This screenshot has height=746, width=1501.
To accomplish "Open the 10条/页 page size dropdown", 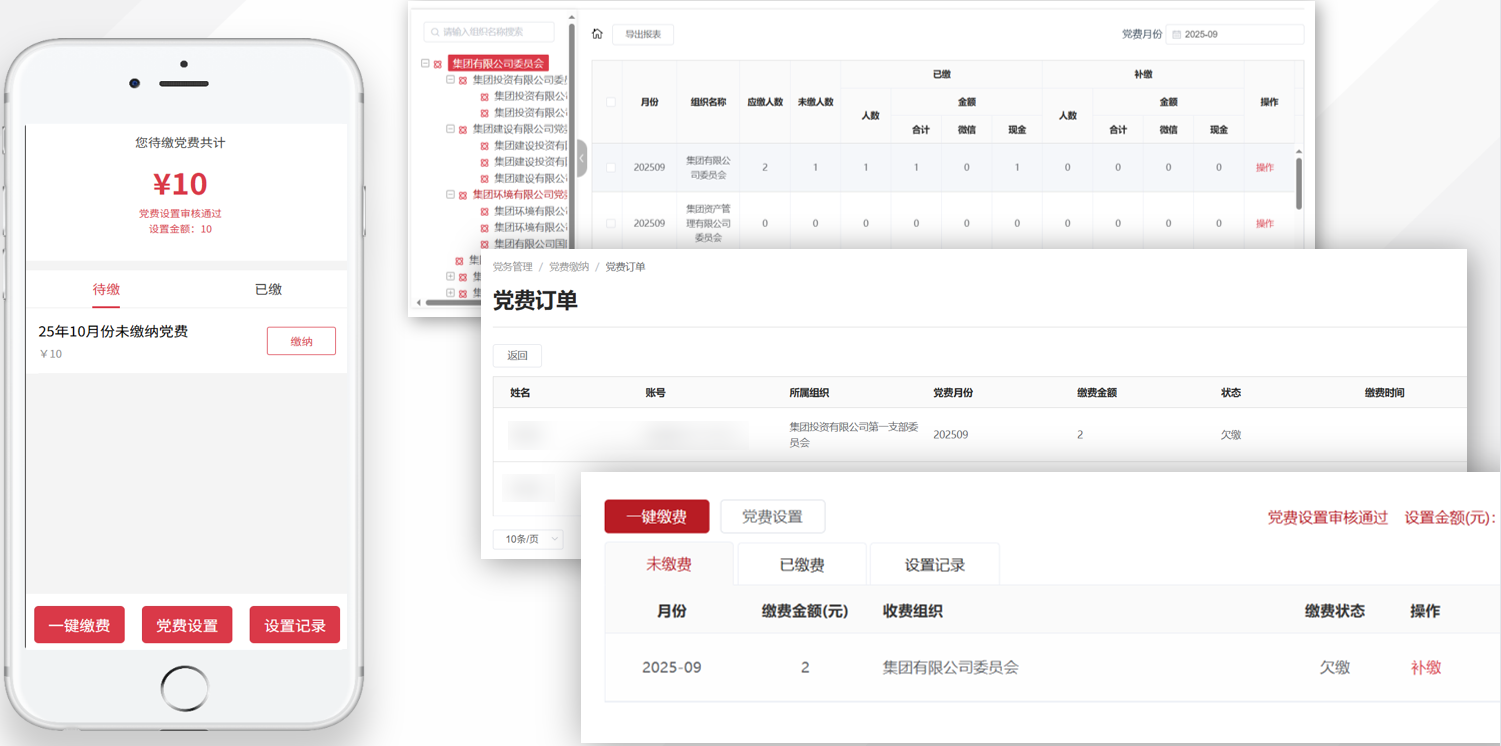I will click(528, 539).
